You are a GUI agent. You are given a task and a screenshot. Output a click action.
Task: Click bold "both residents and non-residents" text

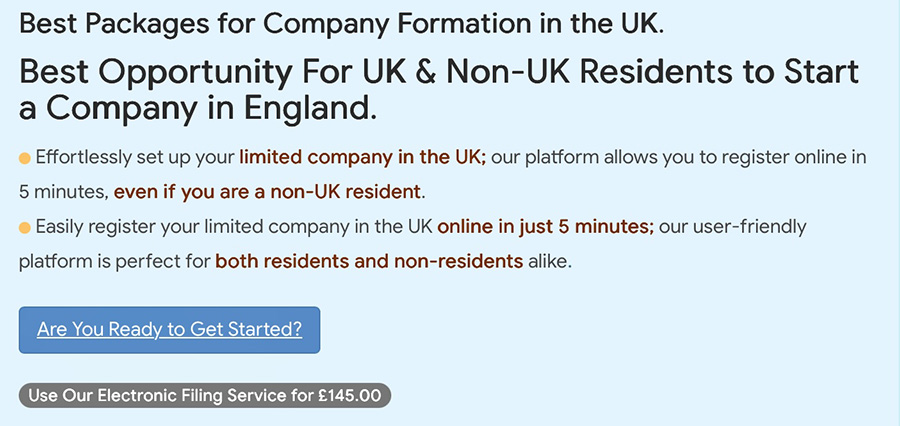369,262
